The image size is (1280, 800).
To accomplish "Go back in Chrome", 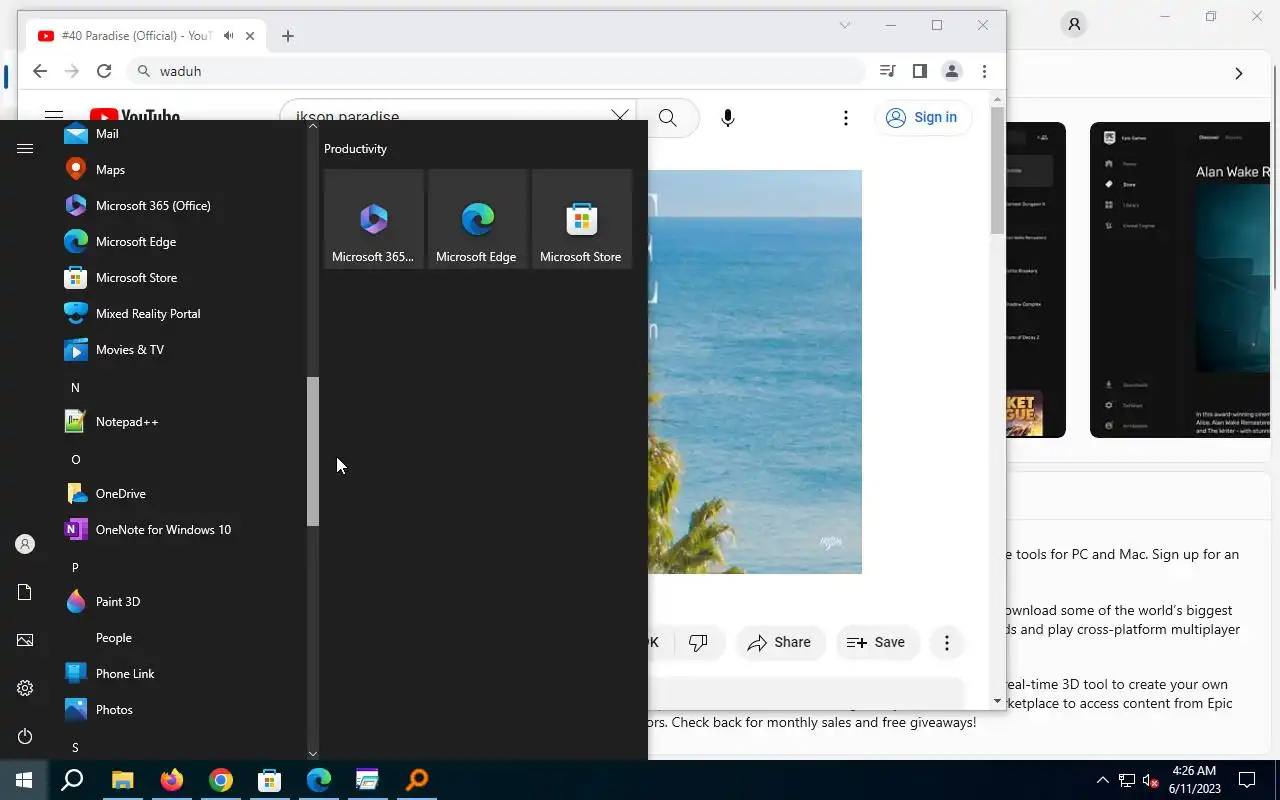I will pyautogui.click(x=40, y=71).
